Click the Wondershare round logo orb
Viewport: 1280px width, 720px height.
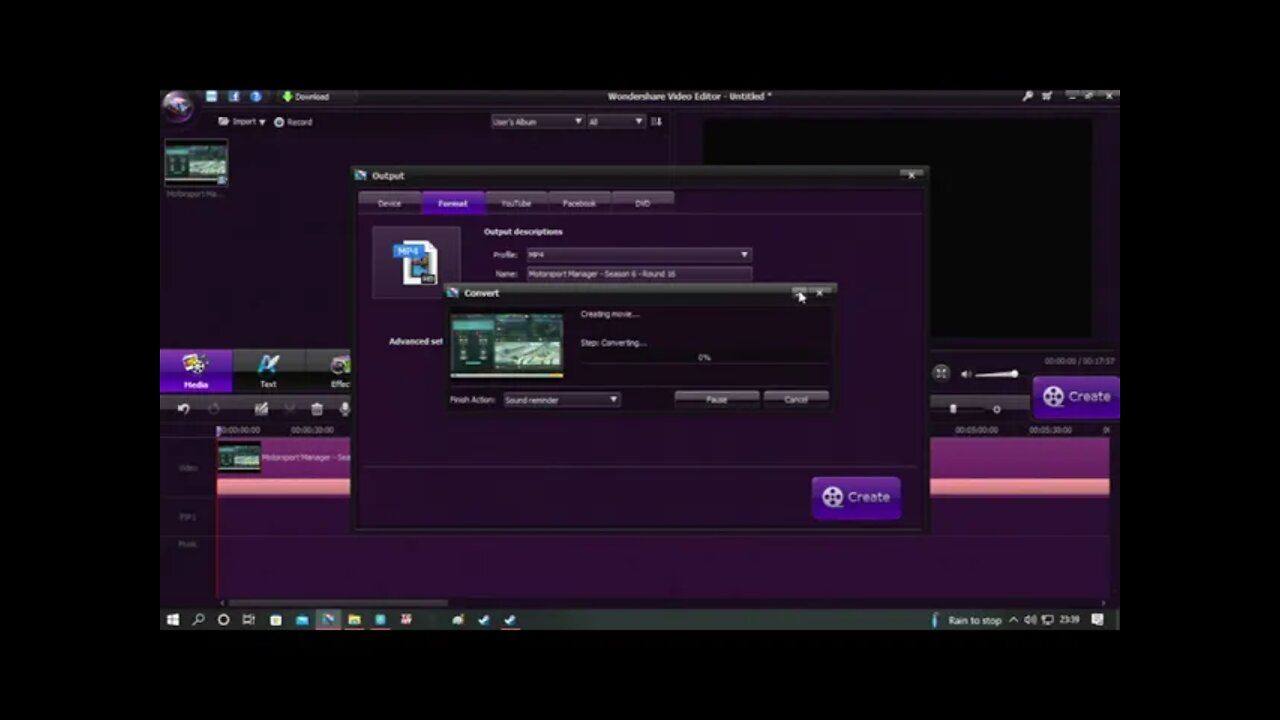pos(177,106)
